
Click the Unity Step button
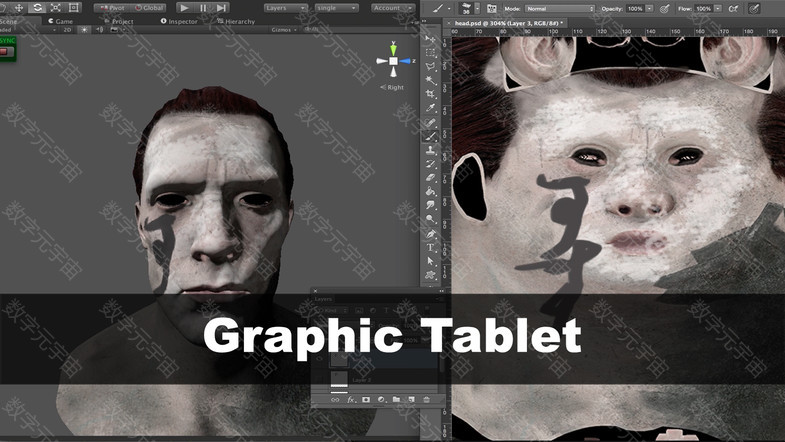[x=221, y=8]
